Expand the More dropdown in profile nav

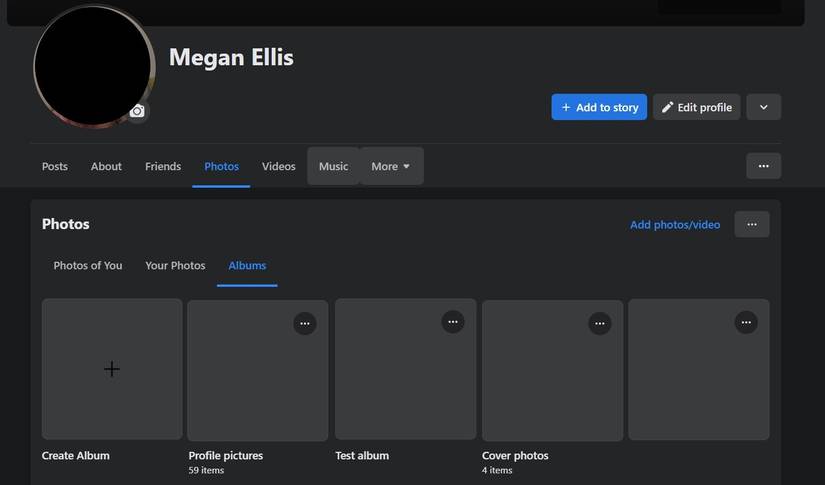(391, 166)
